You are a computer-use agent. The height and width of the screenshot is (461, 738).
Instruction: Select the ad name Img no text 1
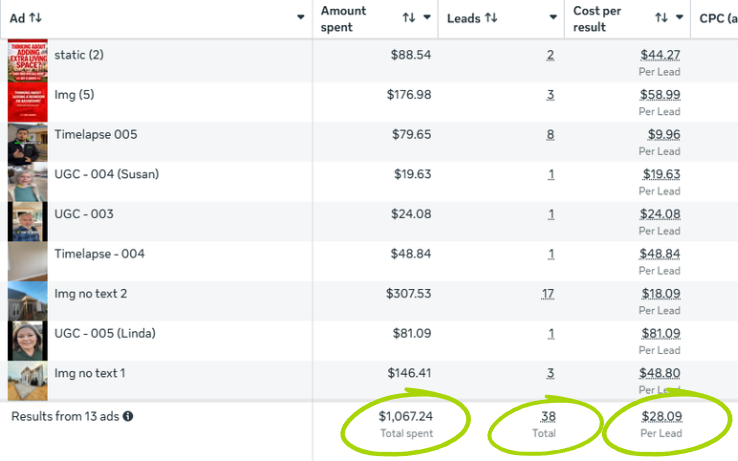89,373
